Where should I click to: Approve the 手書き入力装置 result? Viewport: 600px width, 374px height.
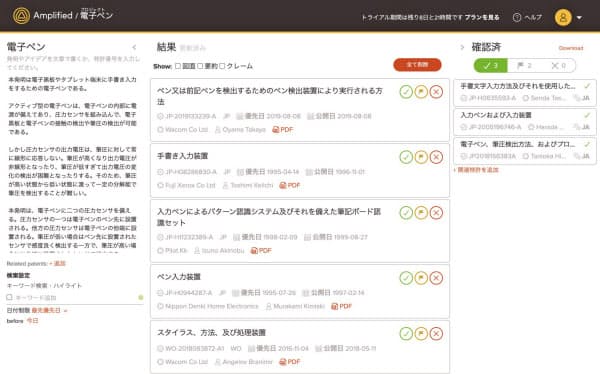[406, 157]
